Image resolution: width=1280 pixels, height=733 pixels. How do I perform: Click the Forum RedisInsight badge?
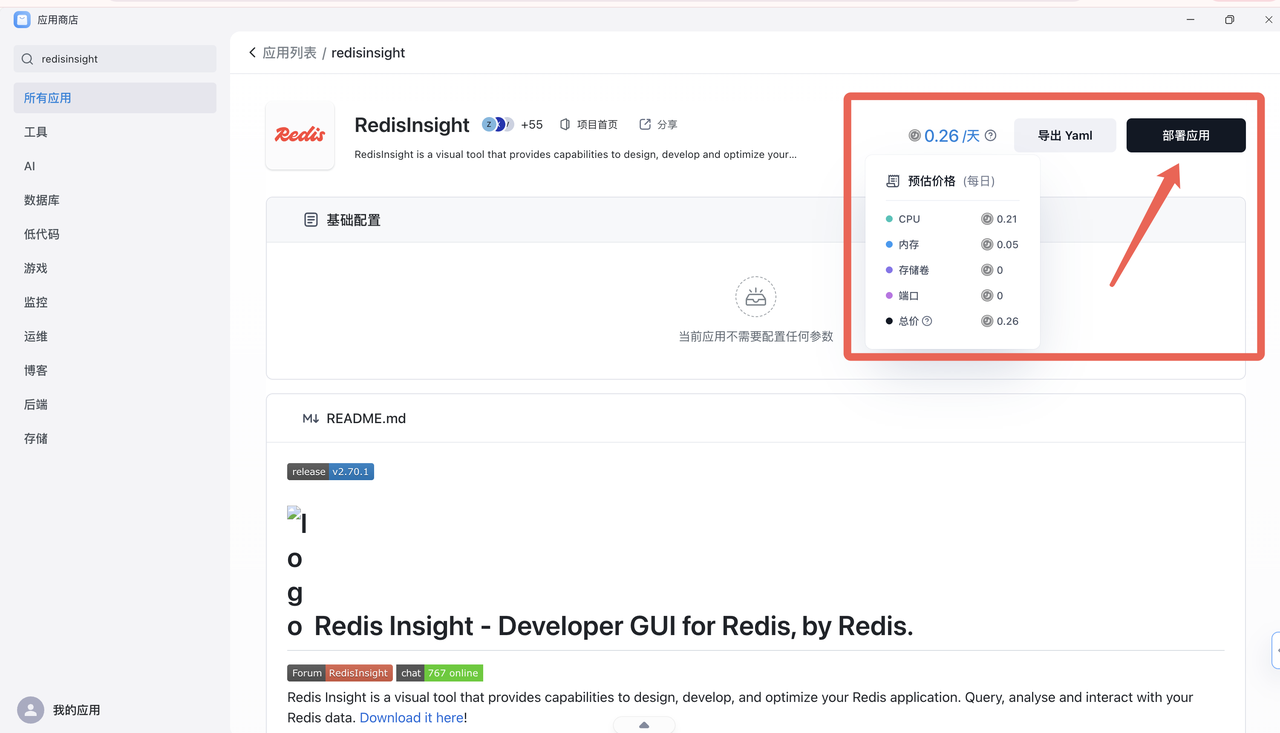(340, 673)
